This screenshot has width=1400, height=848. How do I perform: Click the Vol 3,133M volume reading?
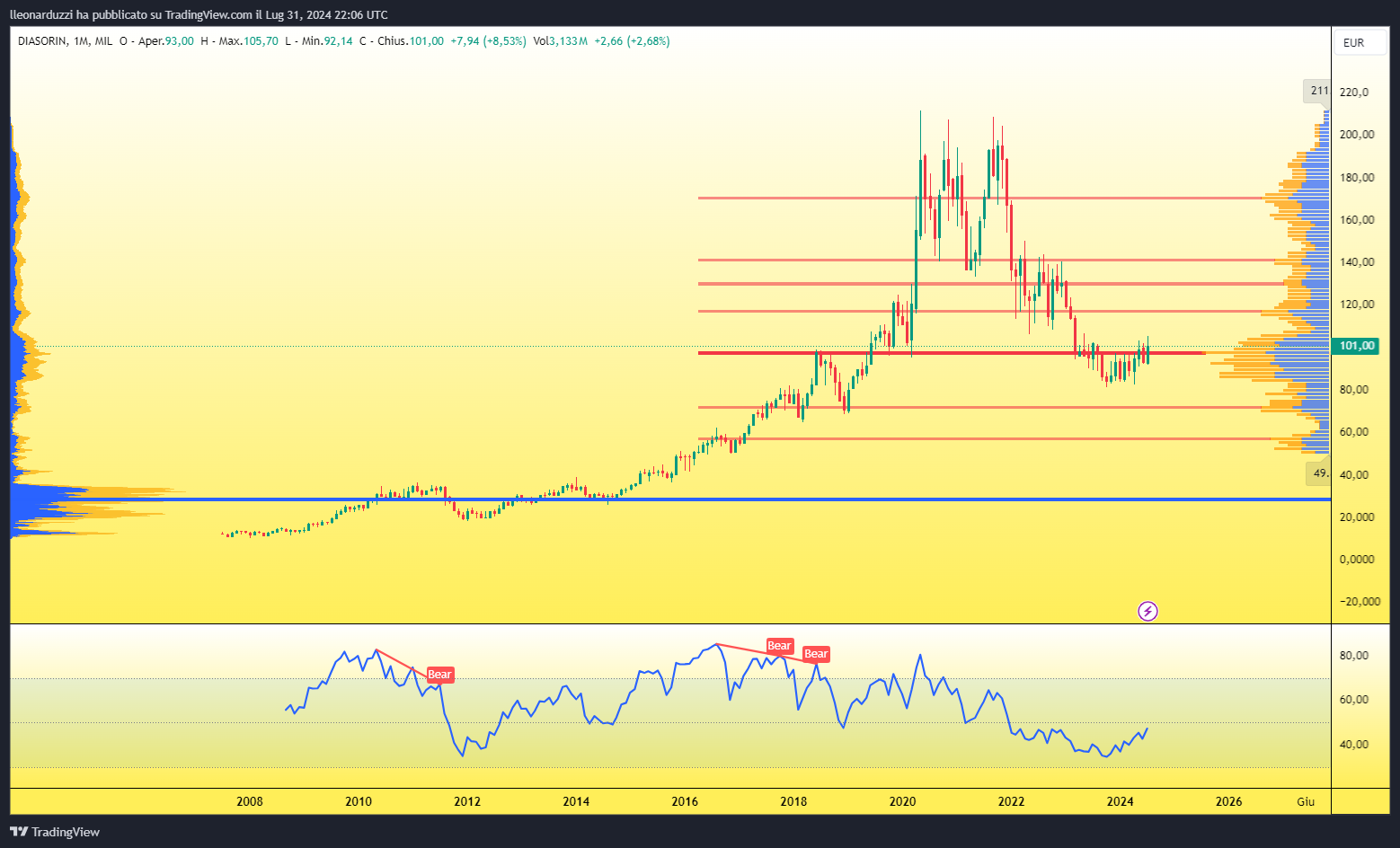click(x=560, y=41)
